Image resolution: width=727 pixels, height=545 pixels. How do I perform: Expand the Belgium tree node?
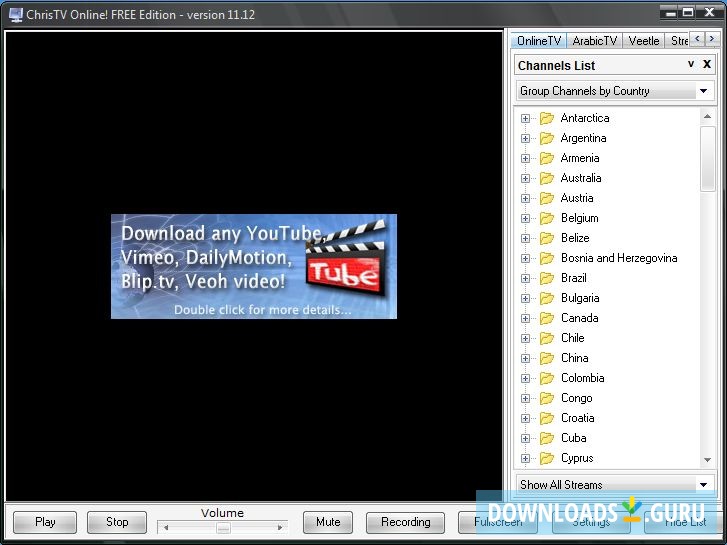click(x=525, y=218)
